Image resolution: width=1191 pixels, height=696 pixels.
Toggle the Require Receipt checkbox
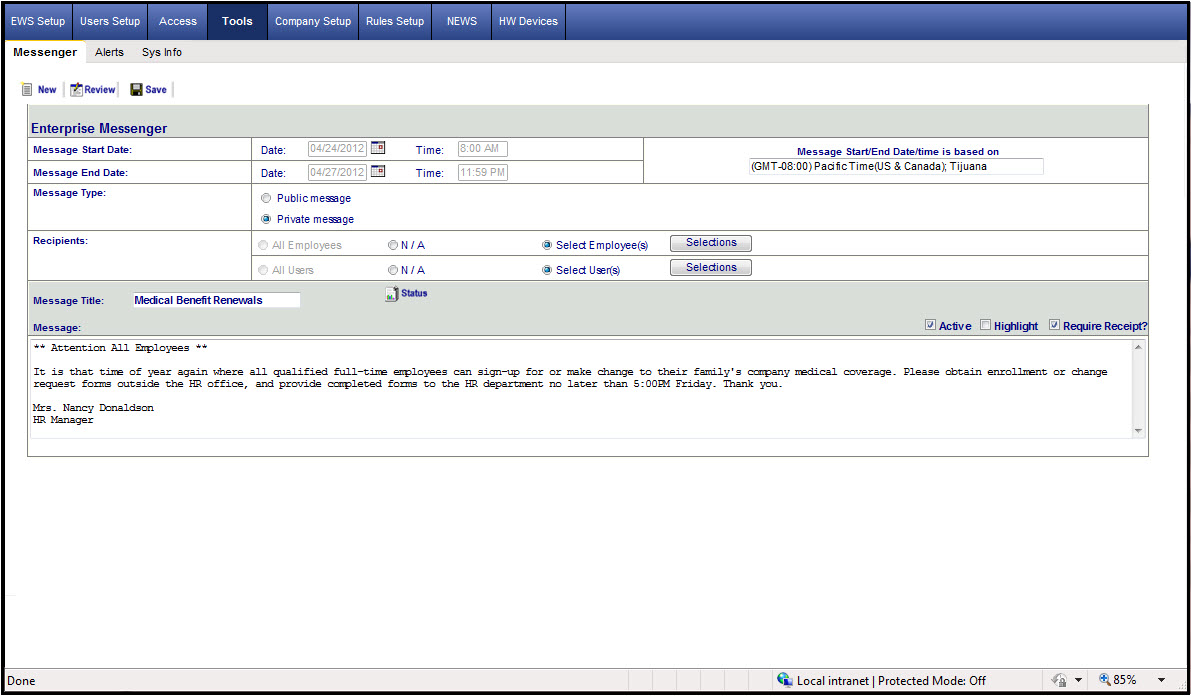[x=1054, y=325]
